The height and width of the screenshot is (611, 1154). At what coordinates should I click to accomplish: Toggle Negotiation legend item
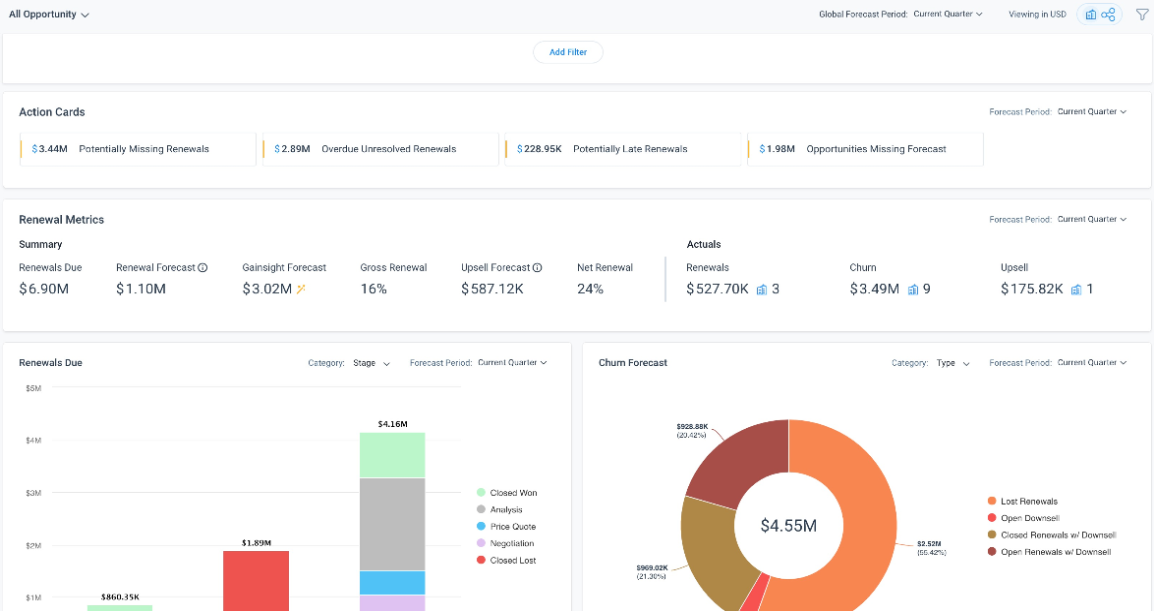506,543
